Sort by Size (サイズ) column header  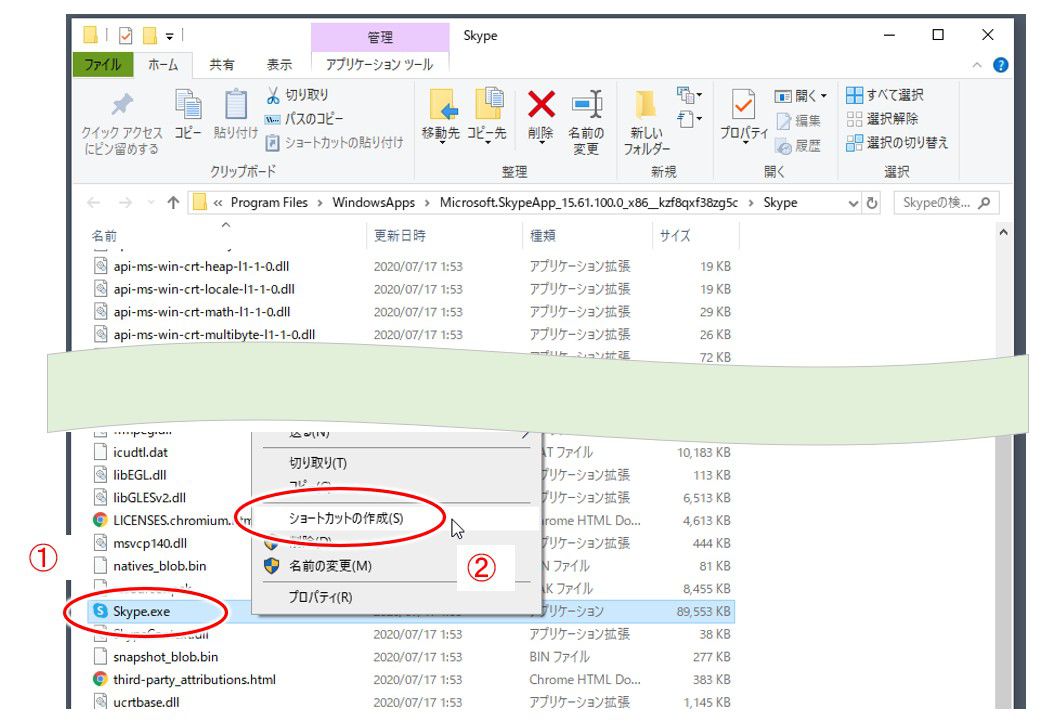[674, 235]
